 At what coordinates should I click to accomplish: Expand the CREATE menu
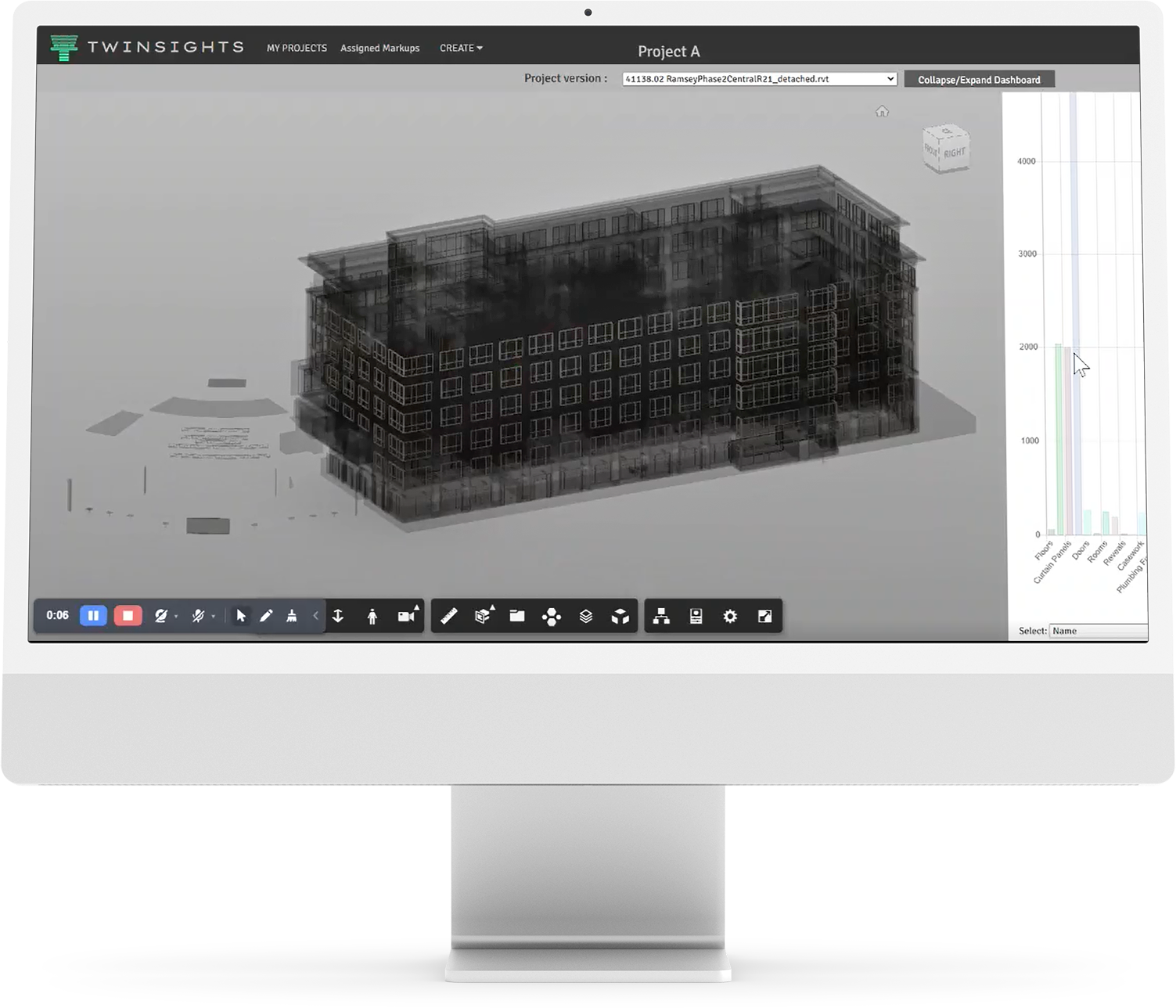(x=461, y=48)
